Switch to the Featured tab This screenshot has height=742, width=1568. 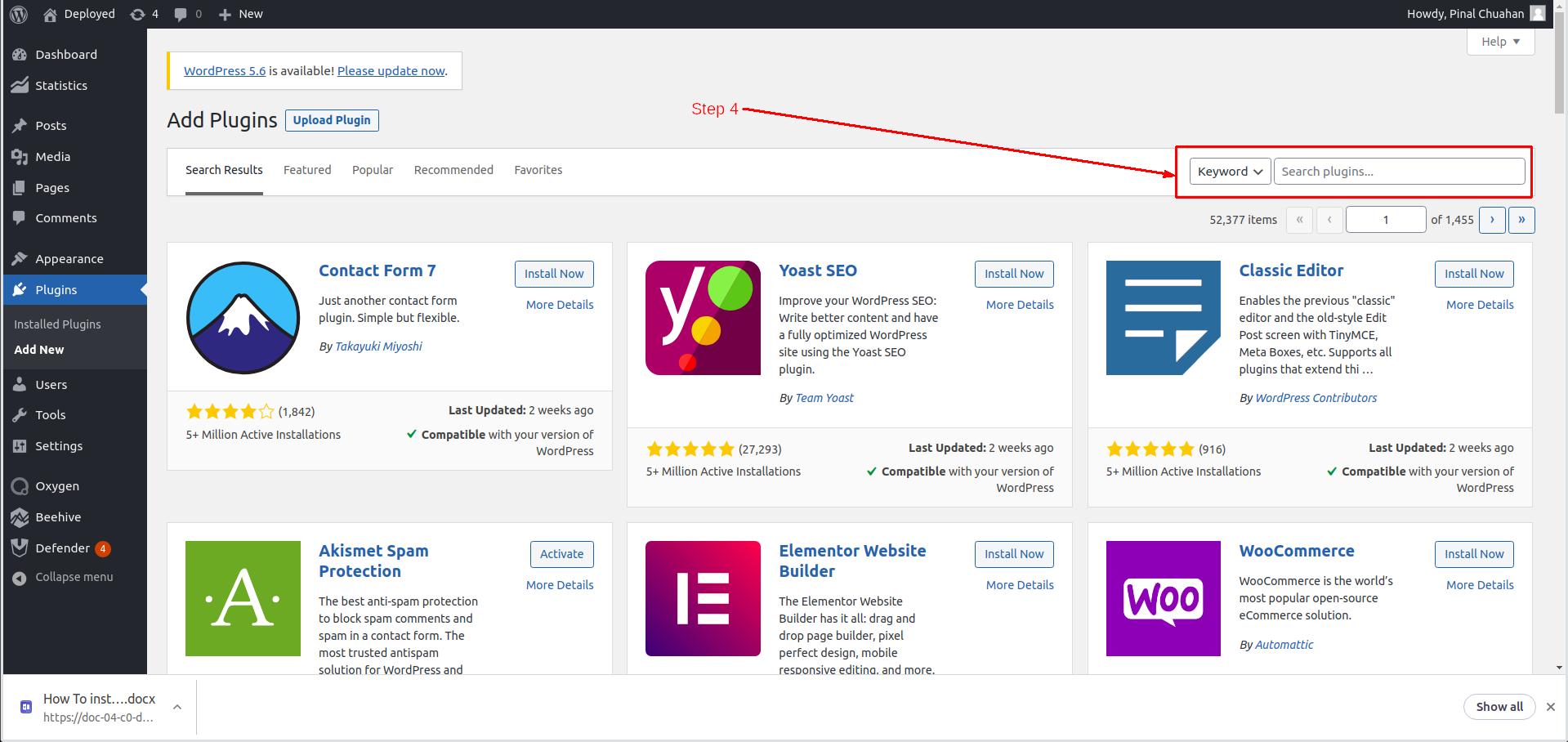click(x=307, y=170)
